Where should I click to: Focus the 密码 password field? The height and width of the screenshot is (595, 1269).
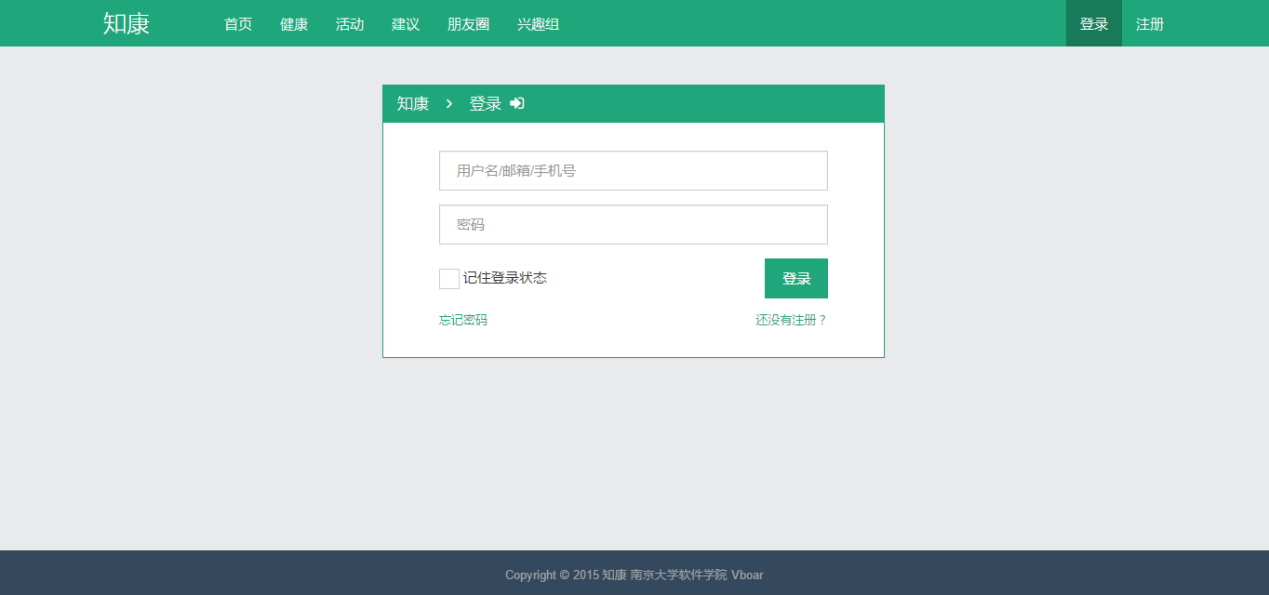(633, 225)
